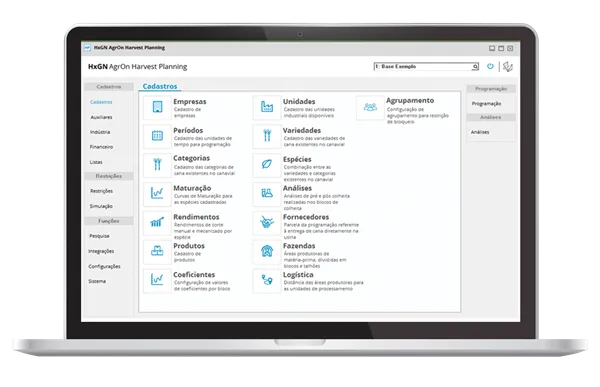
Task: Click the Produtos title link
Action: click(x=189, y=246)
